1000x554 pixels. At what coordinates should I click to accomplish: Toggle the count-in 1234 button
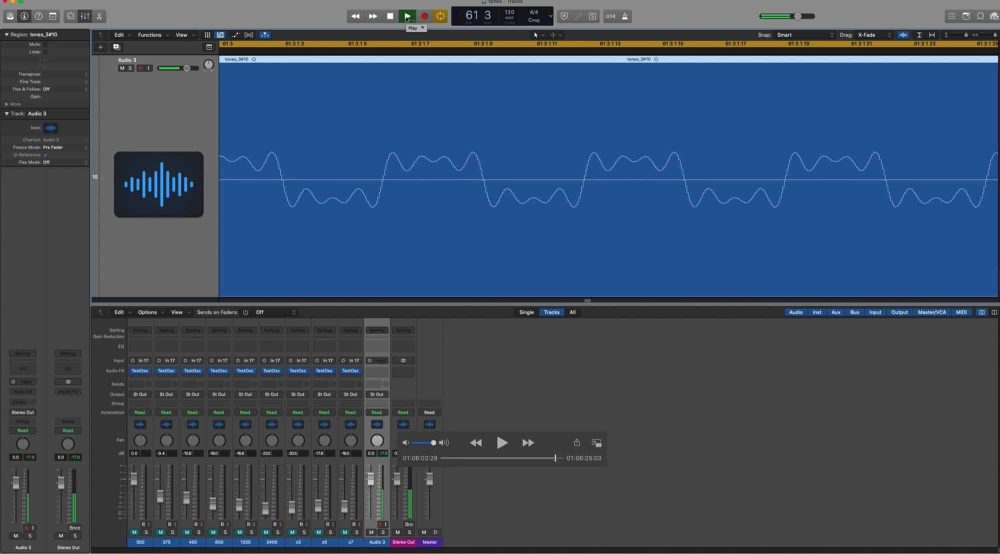click(610, 16)
